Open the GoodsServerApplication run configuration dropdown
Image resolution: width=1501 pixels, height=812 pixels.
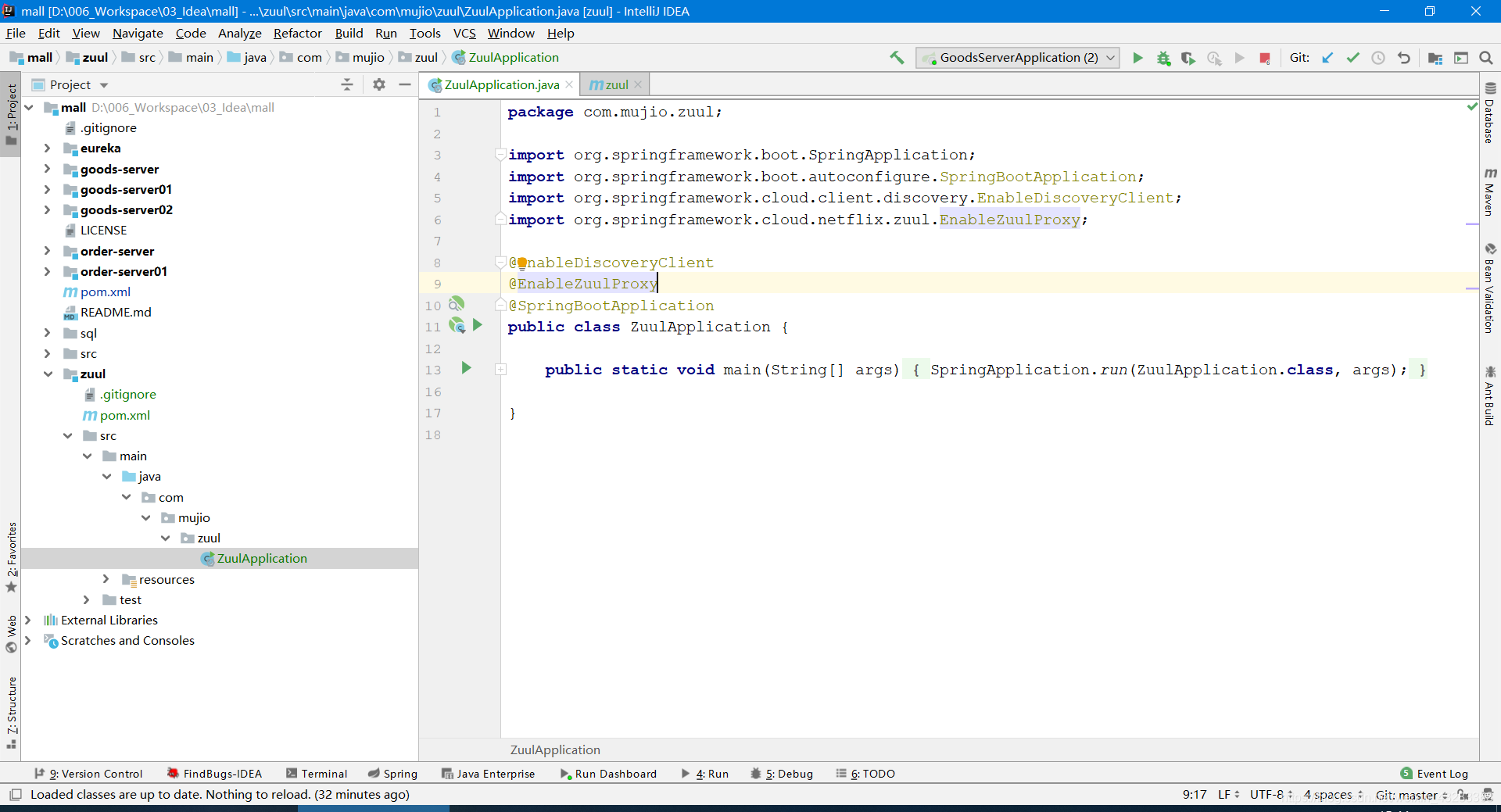(x=1018, y=58)
